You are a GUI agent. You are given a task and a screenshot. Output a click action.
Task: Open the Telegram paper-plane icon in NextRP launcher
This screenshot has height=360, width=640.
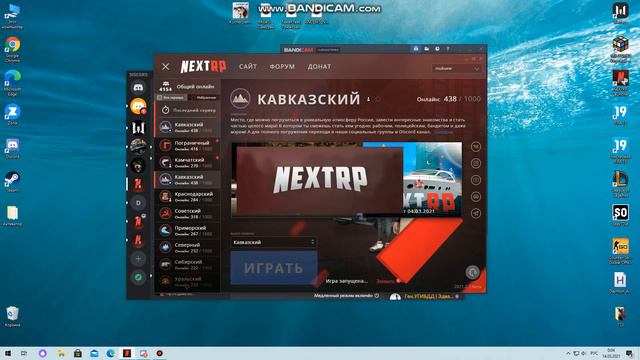476,213
